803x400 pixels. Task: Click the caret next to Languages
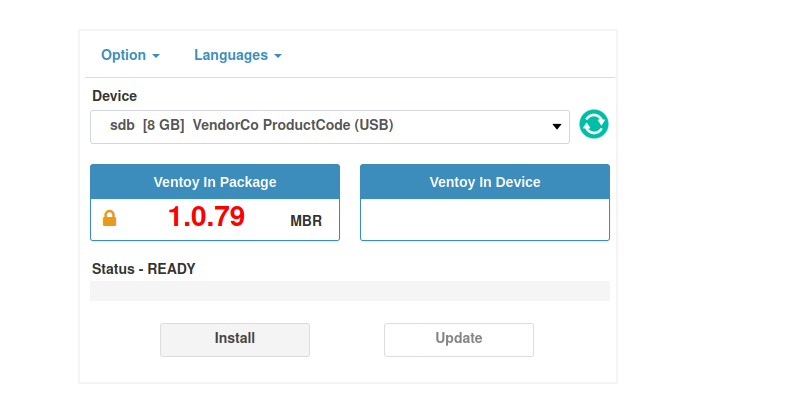277,56
